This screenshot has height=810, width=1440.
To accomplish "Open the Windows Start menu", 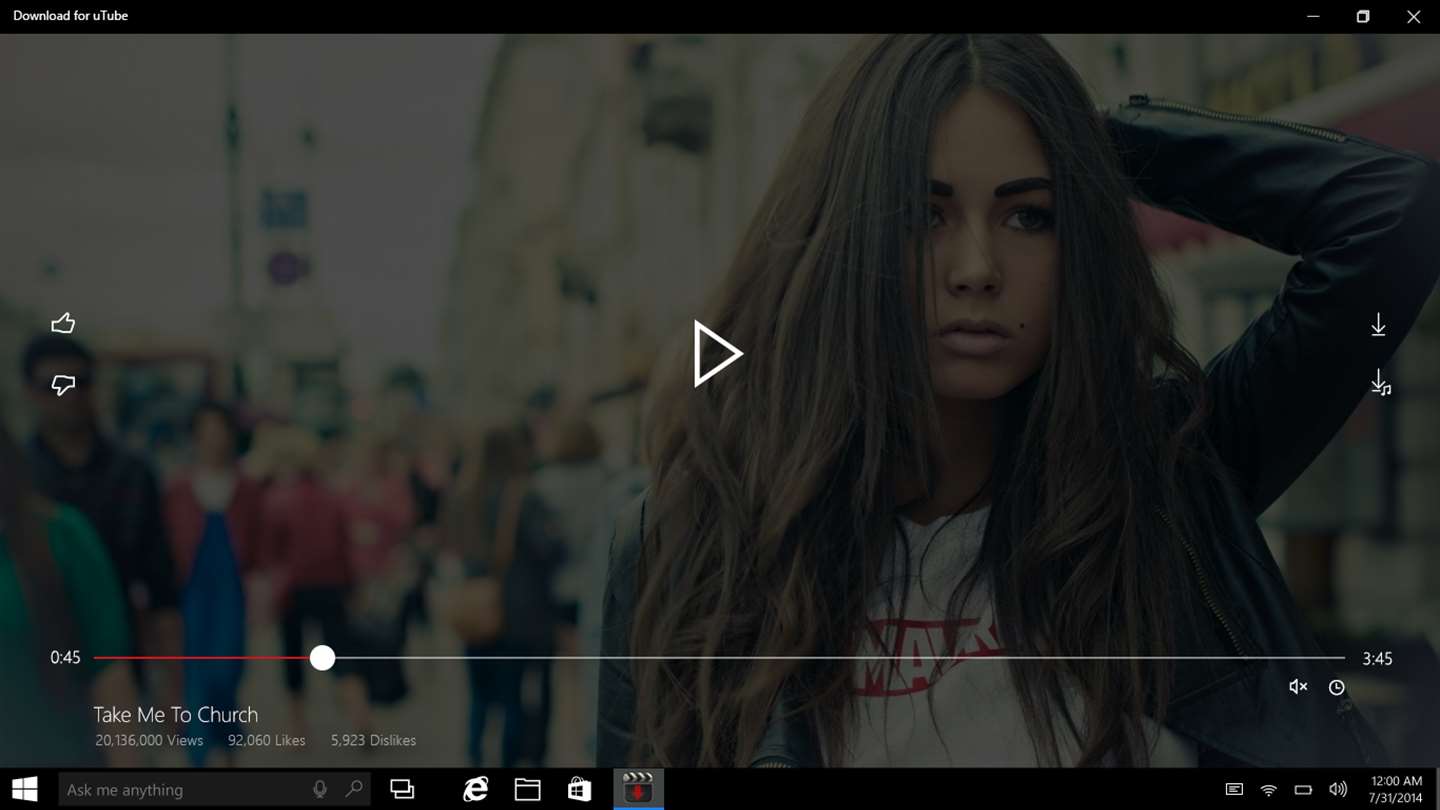I will point(25,789).
